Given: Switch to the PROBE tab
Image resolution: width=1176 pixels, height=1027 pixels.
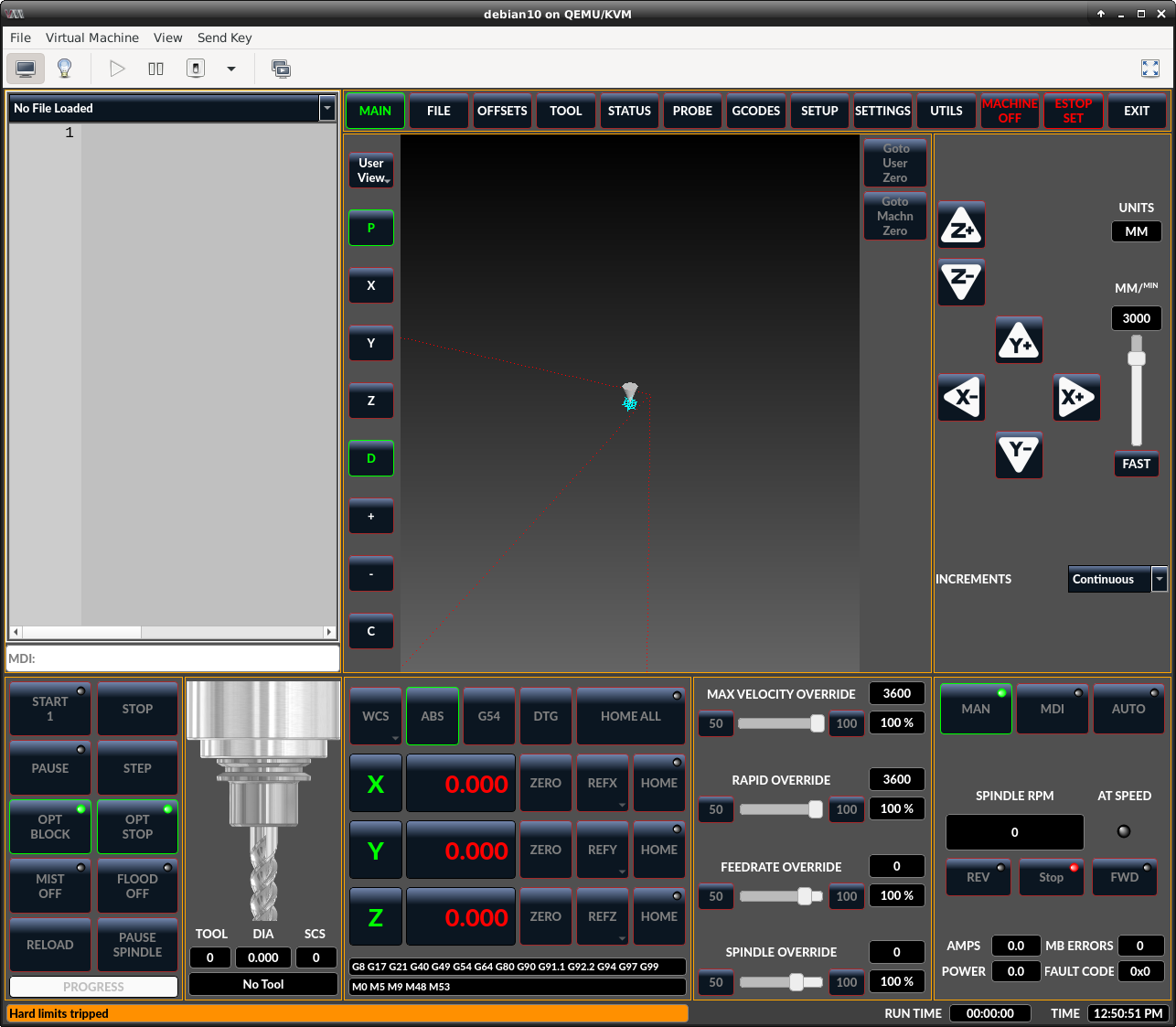Looking at the screenshot, I should (x=692, y=111).
